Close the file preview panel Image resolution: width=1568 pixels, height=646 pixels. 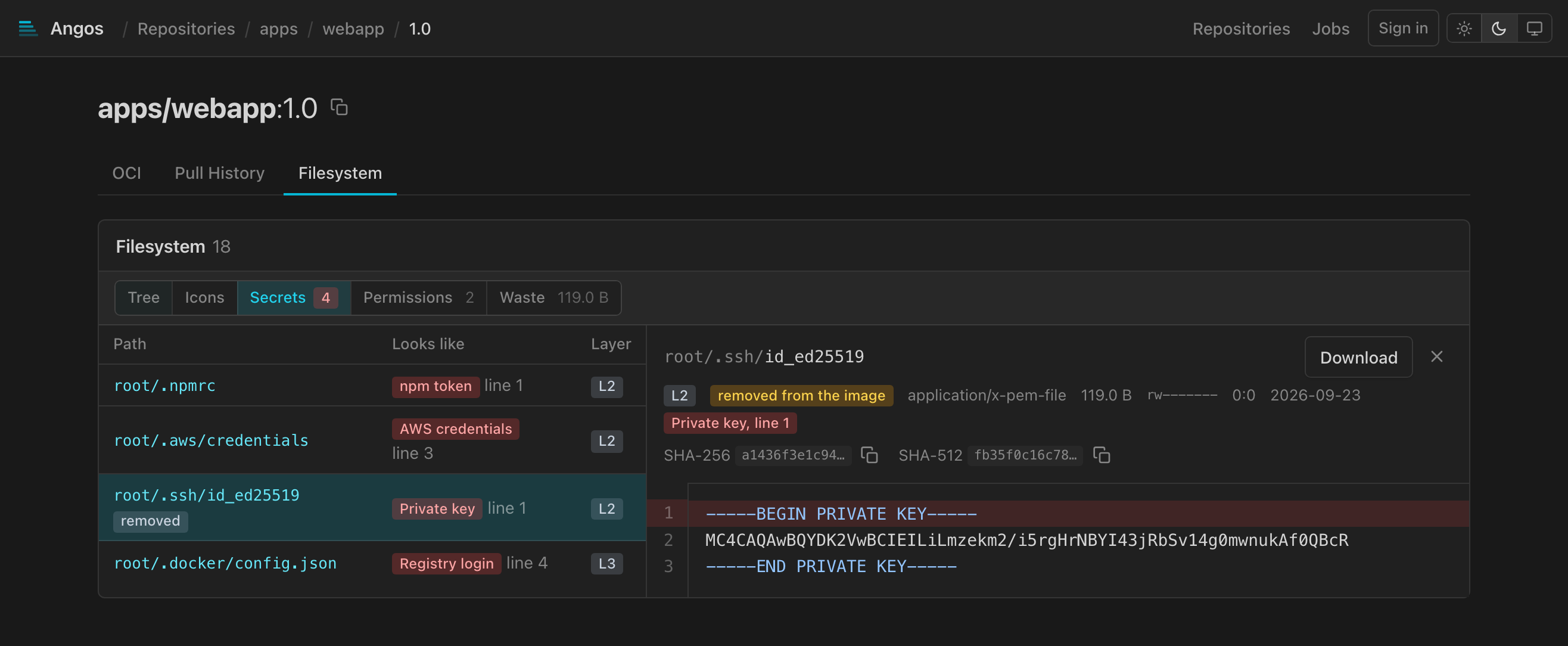click(1436, 357)
